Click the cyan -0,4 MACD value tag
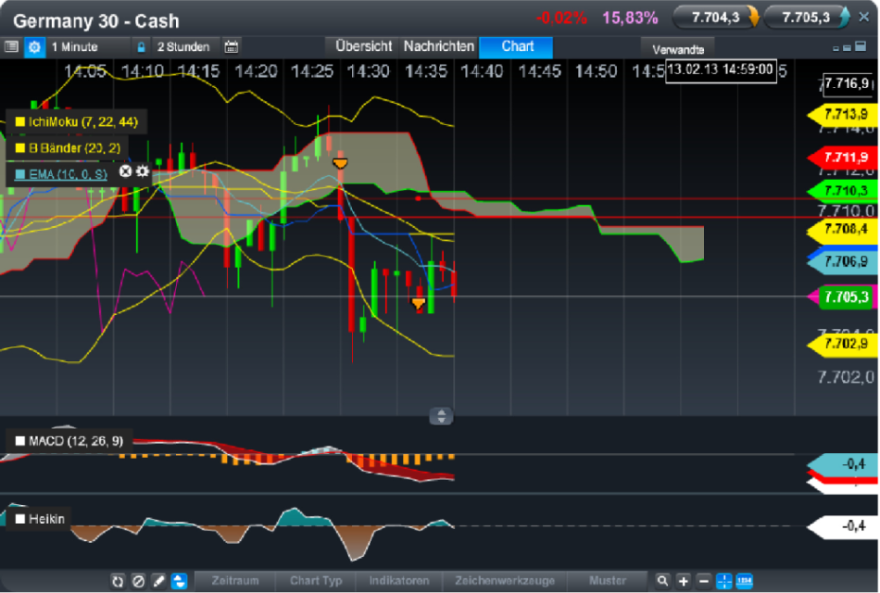880x593 pixels. tap(842, 464)
